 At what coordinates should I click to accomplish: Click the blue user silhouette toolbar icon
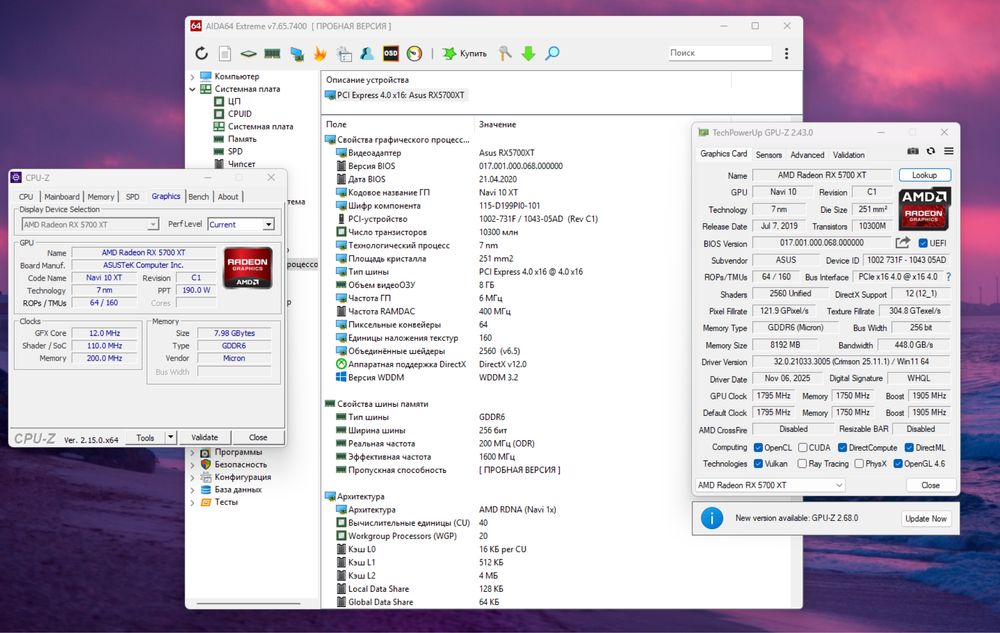[x=367, y=54]
